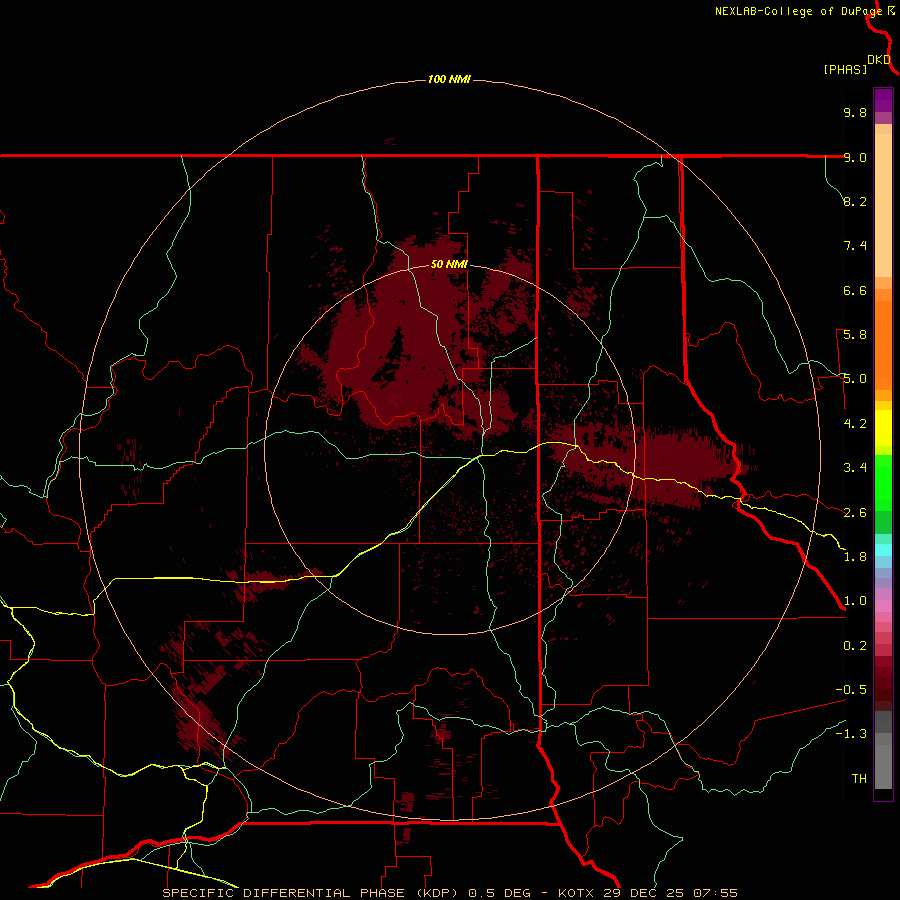The height and width of the screenshot is (900, 900).
Task: Click the 9.0 value on the color scale
Action: point(855,157)
